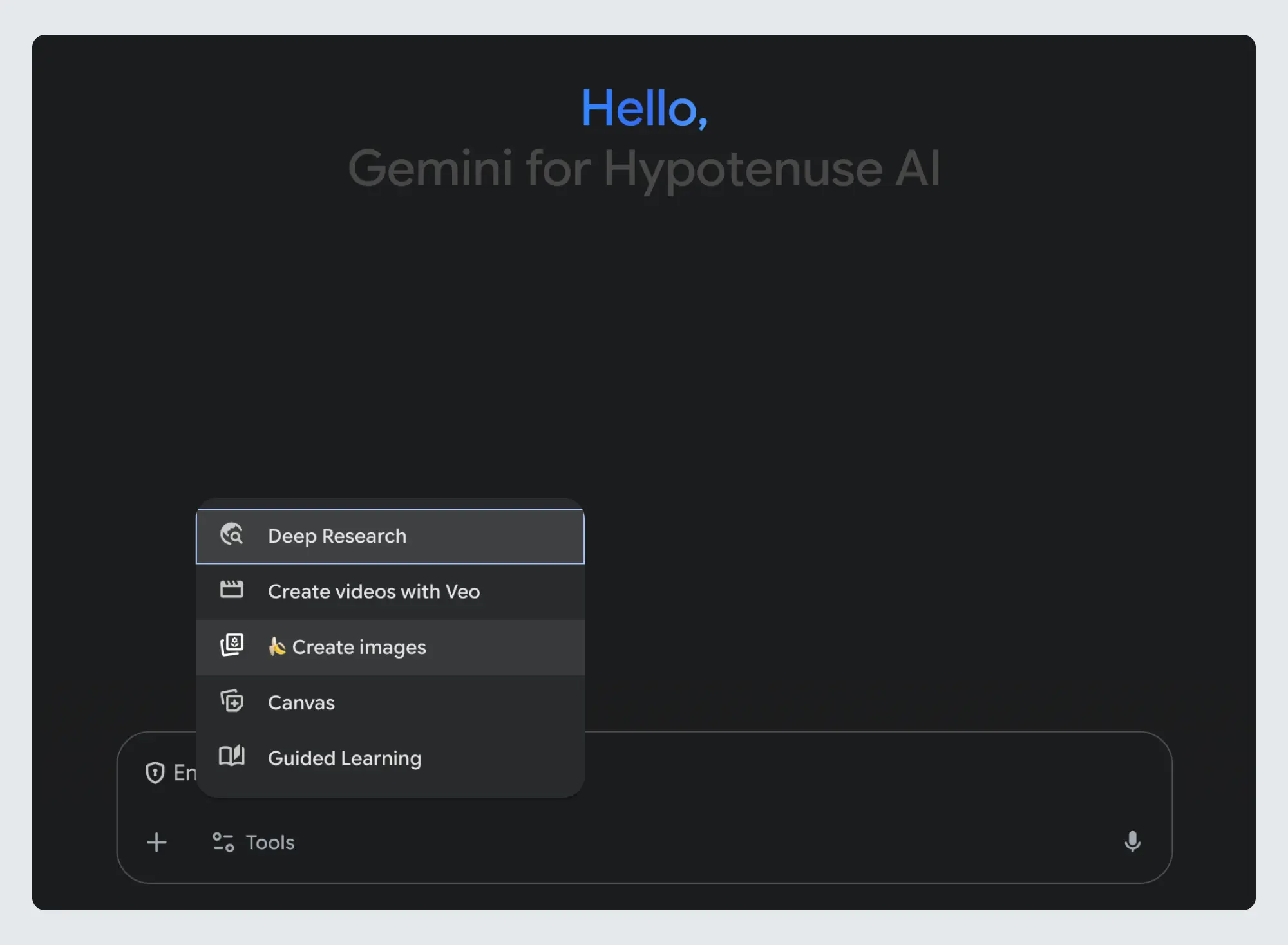Click the Hello greeting heading

[644, 108]
